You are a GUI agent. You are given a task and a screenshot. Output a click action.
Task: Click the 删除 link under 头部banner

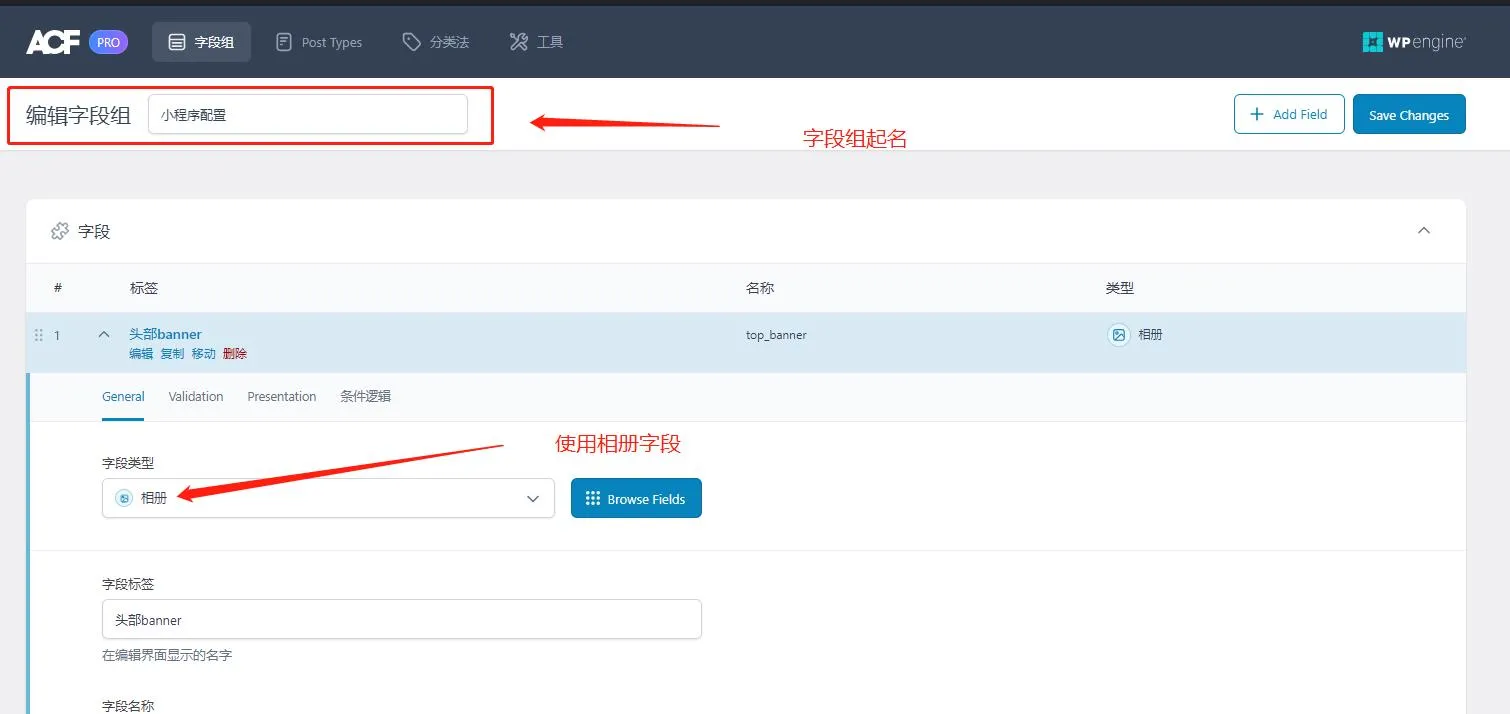tap(235, 354)
